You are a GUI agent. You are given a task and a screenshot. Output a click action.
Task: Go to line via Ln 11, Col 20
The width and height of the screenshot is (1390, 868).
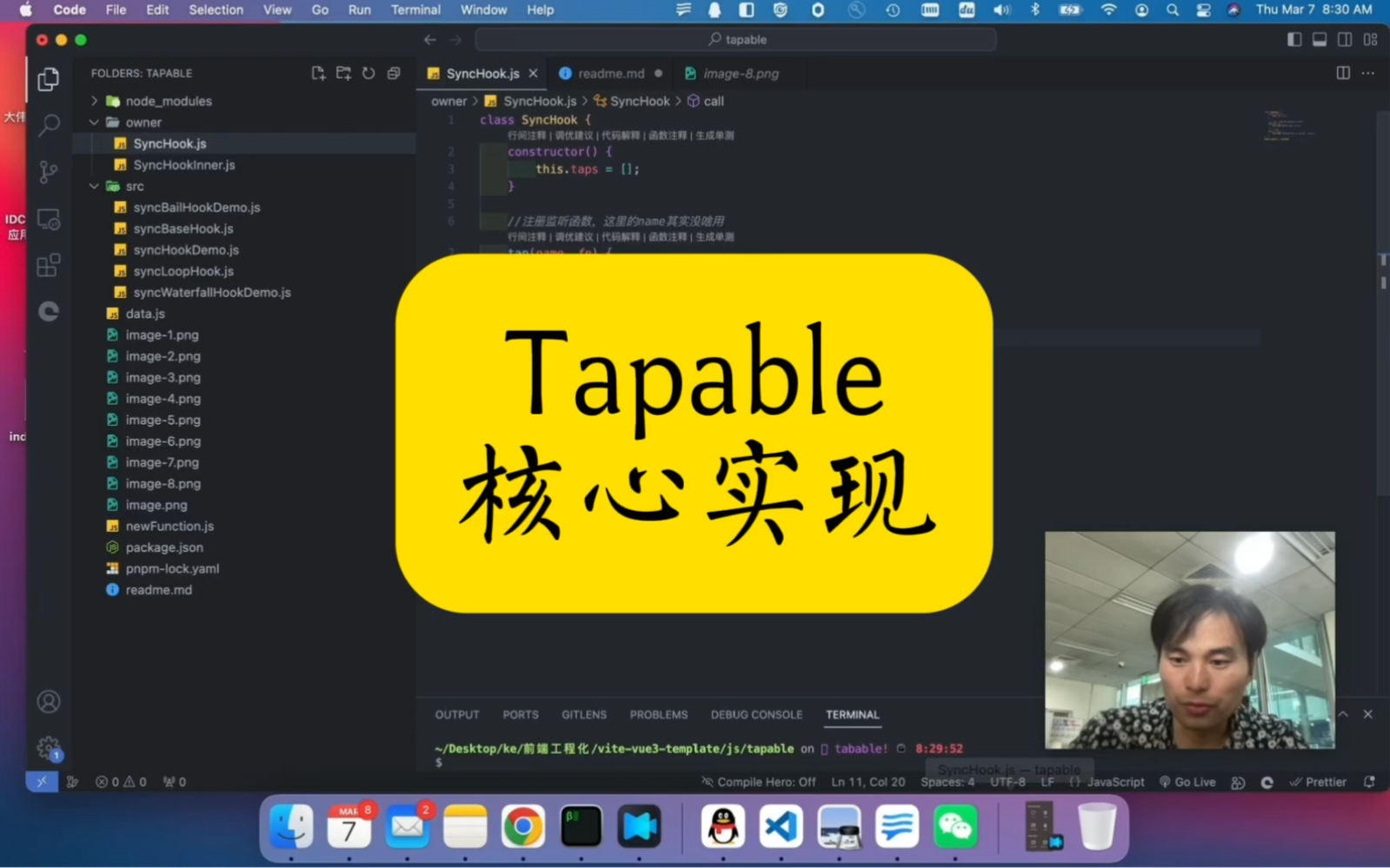point(868,781)
